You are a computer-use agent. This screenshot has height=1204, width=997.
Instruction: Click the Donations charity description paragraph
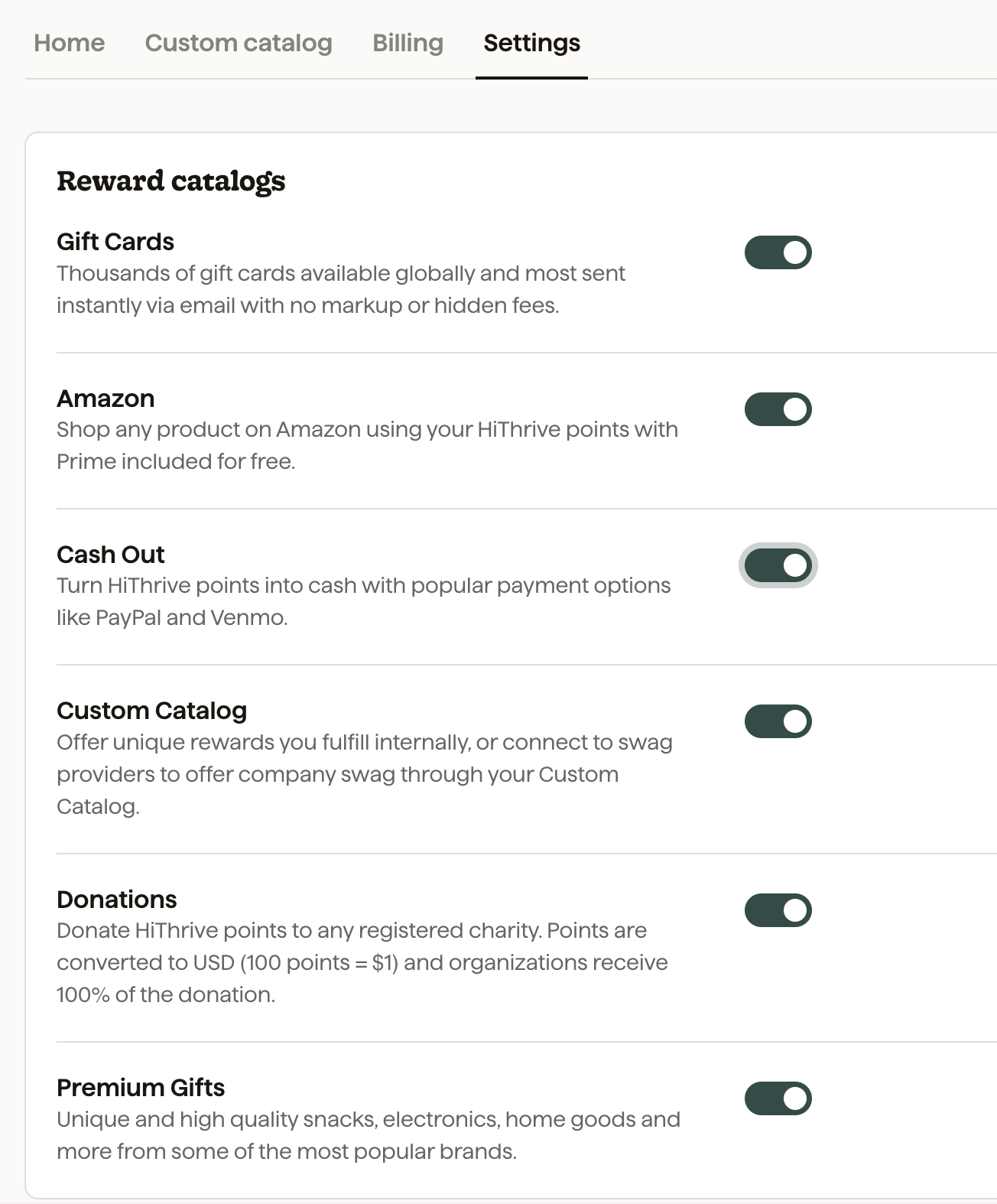362,962
